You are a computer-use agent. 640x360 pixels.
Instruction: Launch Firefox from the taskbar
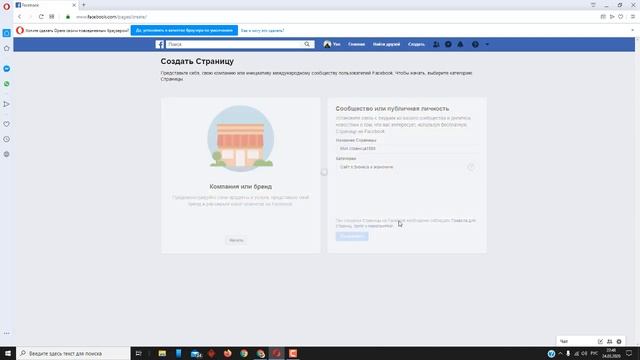coord(227,353)
